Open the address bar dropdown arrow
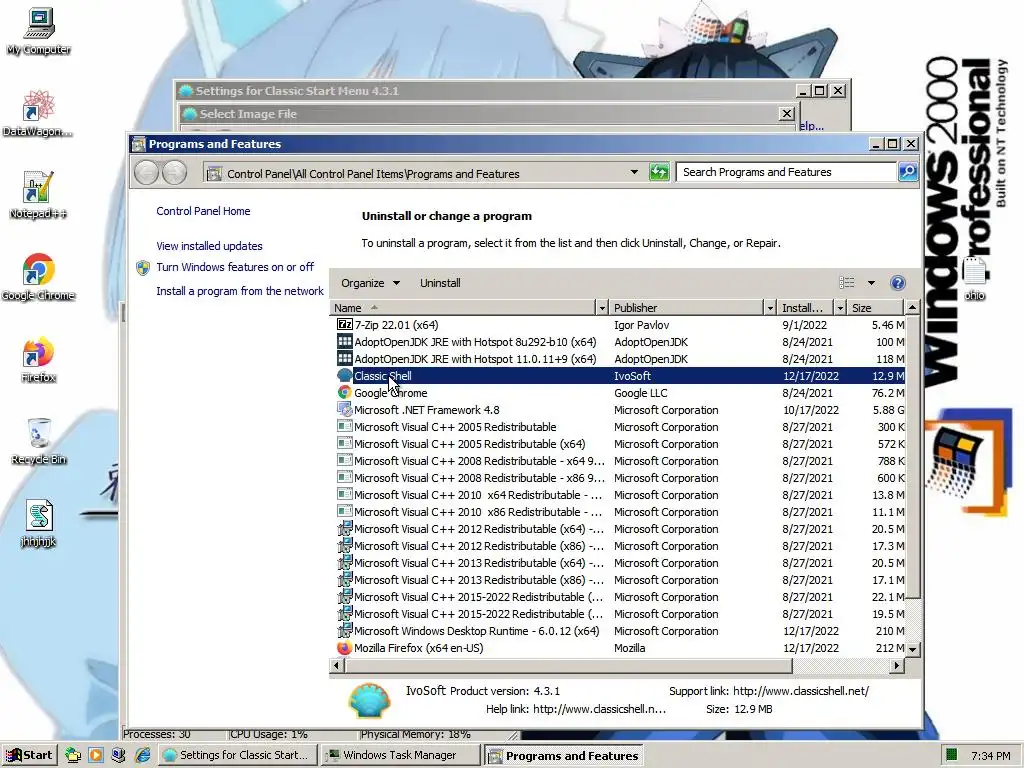This screenshot has width=1024, height=768. click(633, 172)
